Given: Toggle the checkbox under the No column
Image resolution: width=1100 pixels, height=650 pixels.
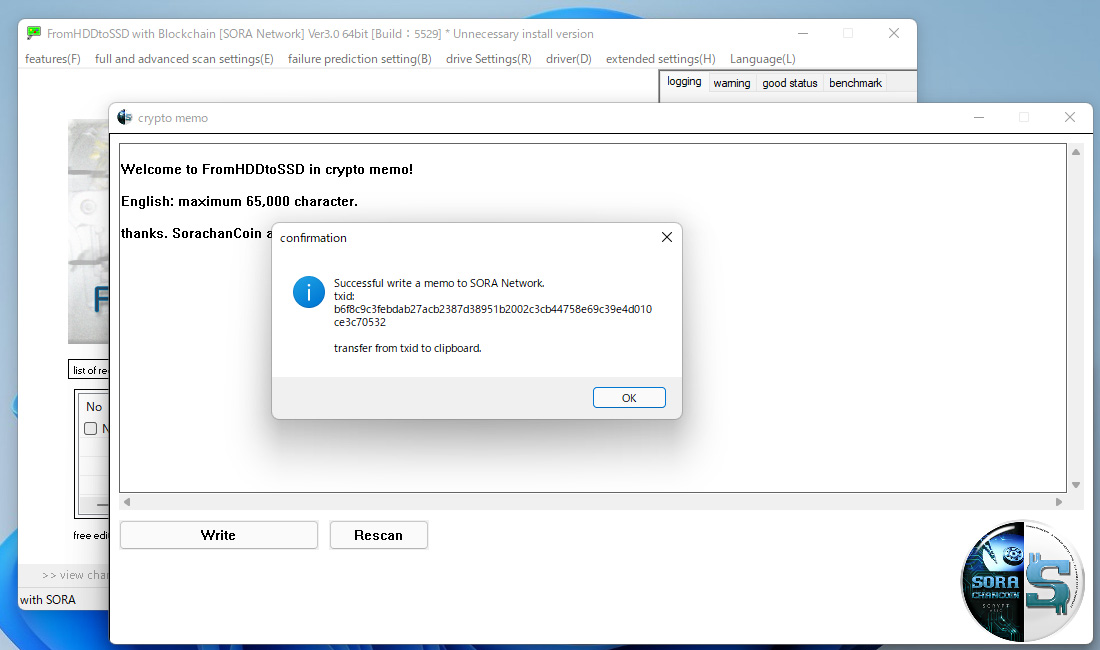Looking at the screenshot, I should 90,428.
